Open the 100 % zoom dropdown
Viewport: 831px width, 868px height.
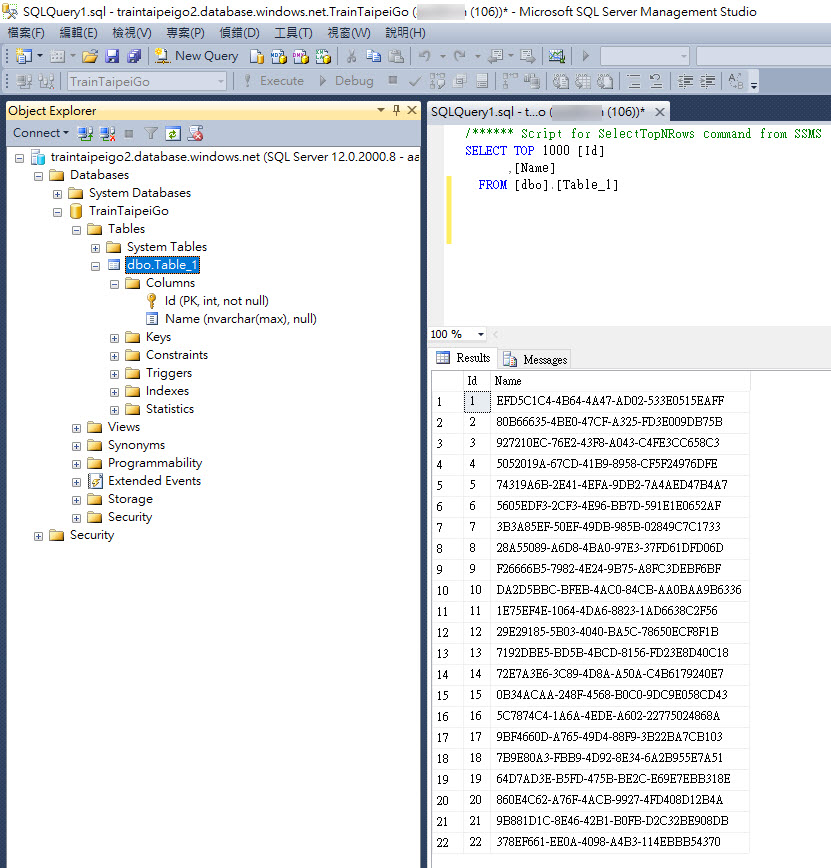click(x=481, y=334)
